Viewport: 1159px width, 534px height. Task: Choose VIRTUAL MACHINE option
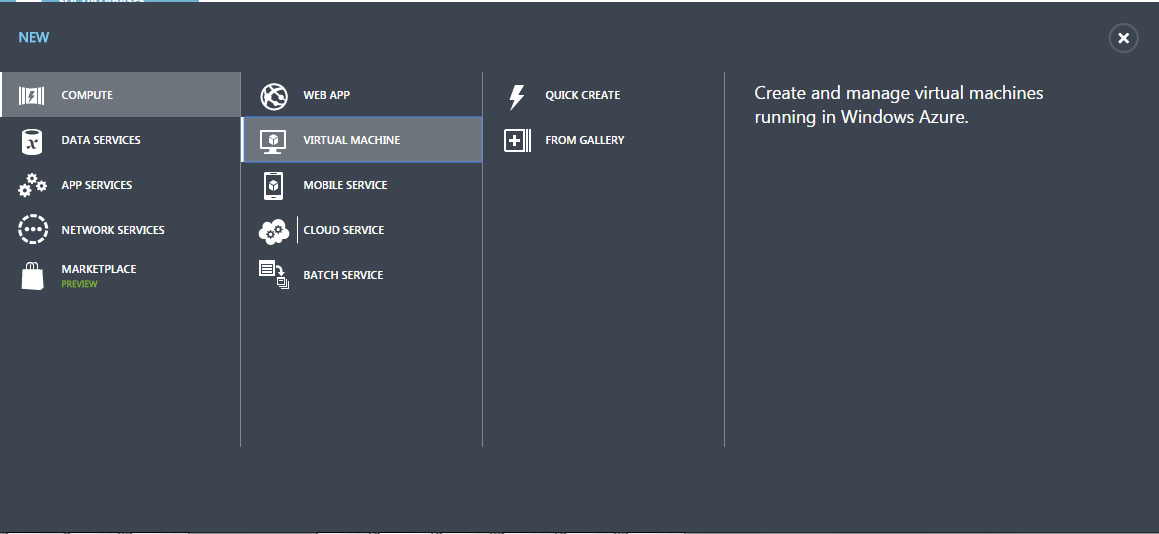352,140
